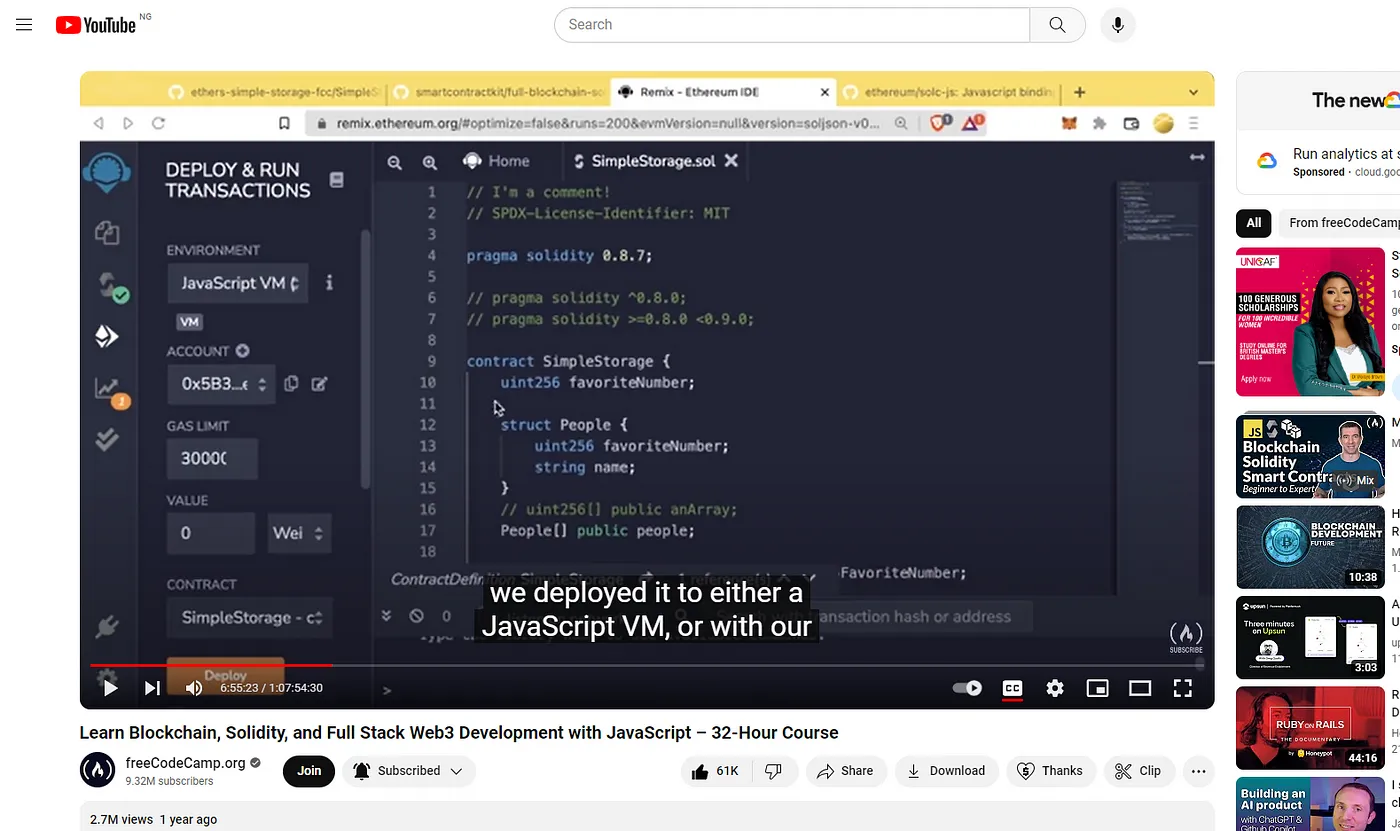Image resolution: width=1400 pixels, height=831 pixels.
Task: Skip to the next video
Action: [x=152, y=688]
